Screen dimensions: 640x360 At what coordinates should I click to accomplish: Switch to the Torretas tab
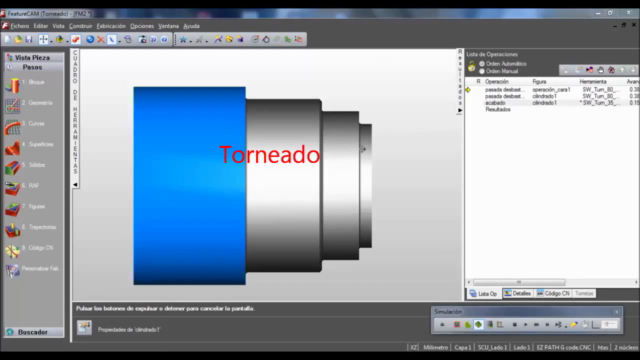[x=584, y=293]
